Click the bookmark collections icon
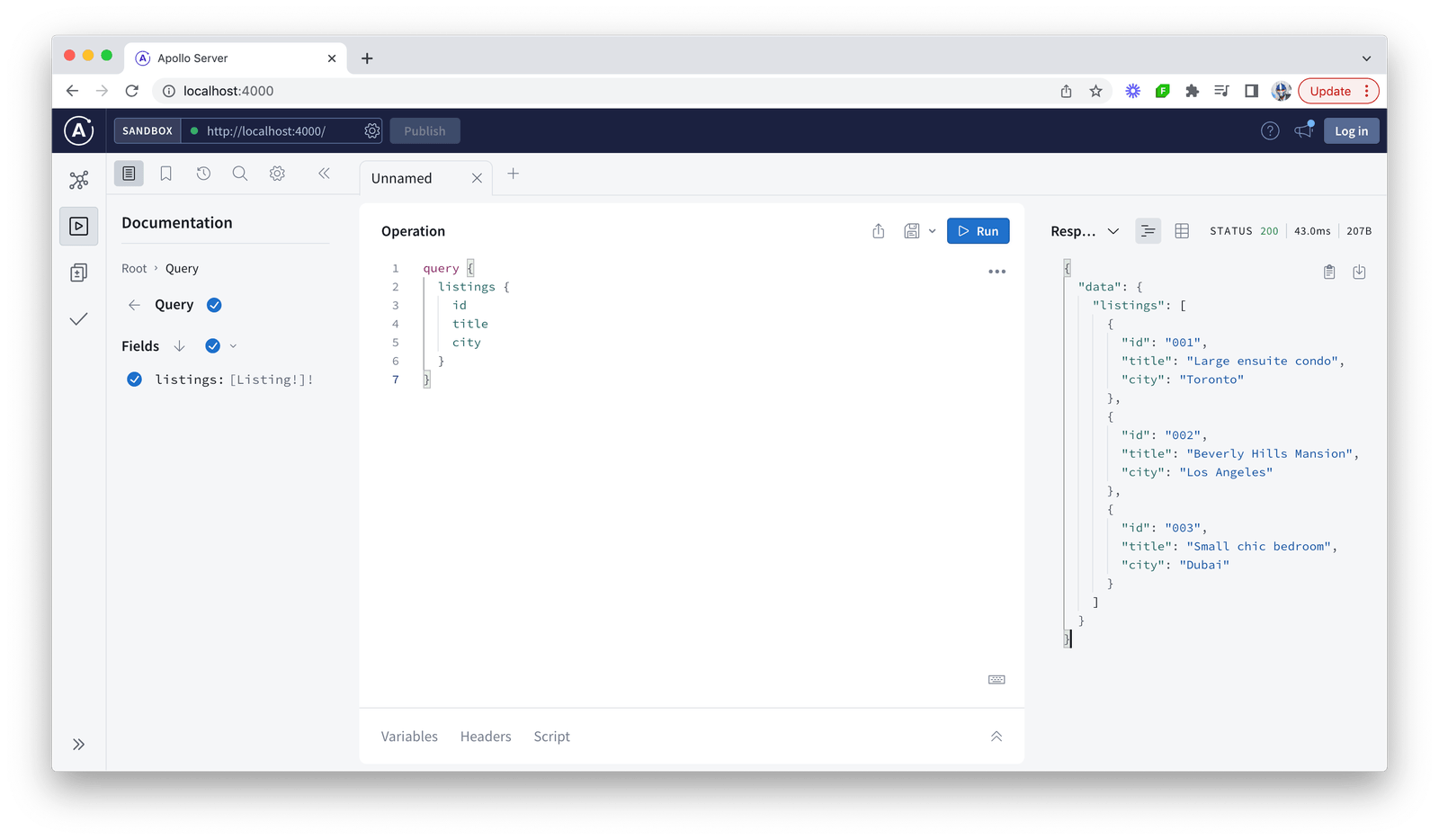The width and height of the screenshot is (1439, 840). [x=166, y=174]
